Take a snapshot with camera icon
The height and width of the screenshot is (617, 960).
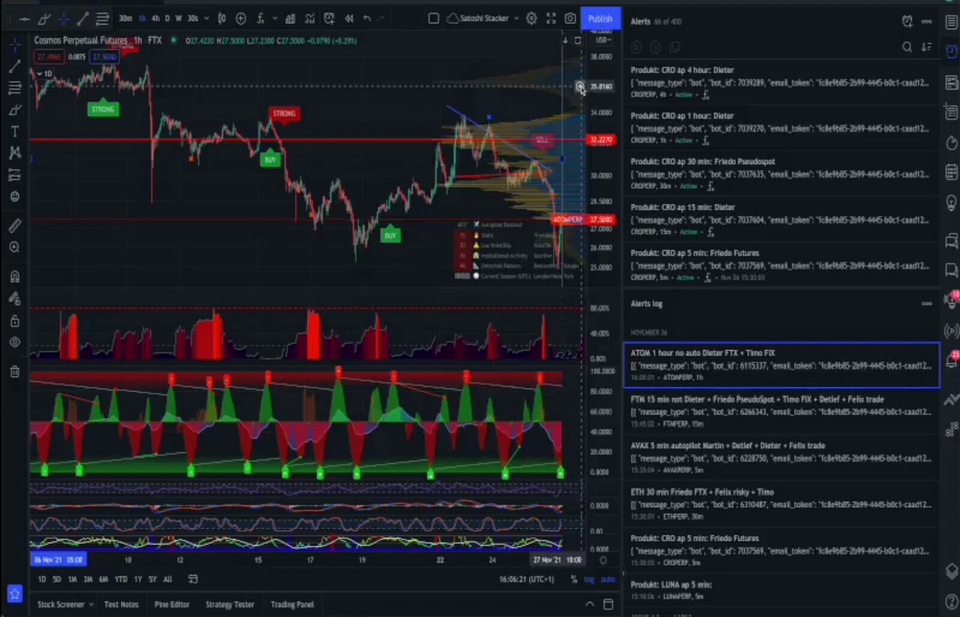tap(570, 19)
